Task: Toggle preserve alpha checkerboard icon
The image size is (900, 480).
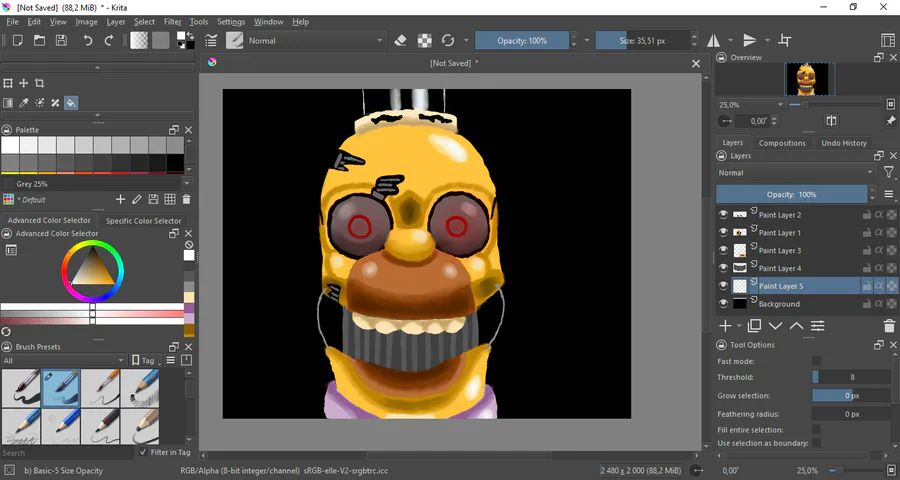Action: 424,41
